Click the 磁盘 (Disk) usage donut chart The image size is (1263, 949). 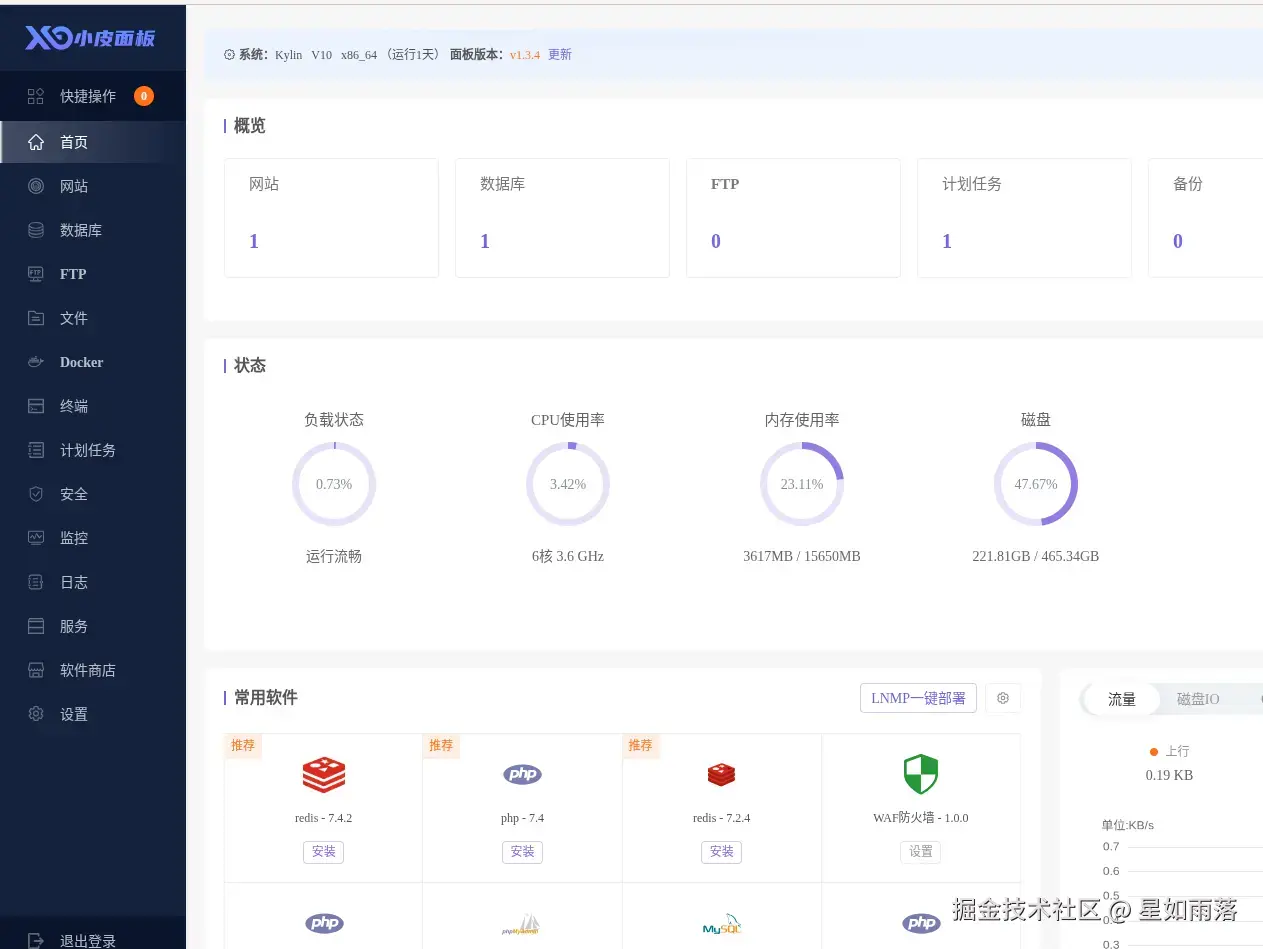click(1036, 484)
